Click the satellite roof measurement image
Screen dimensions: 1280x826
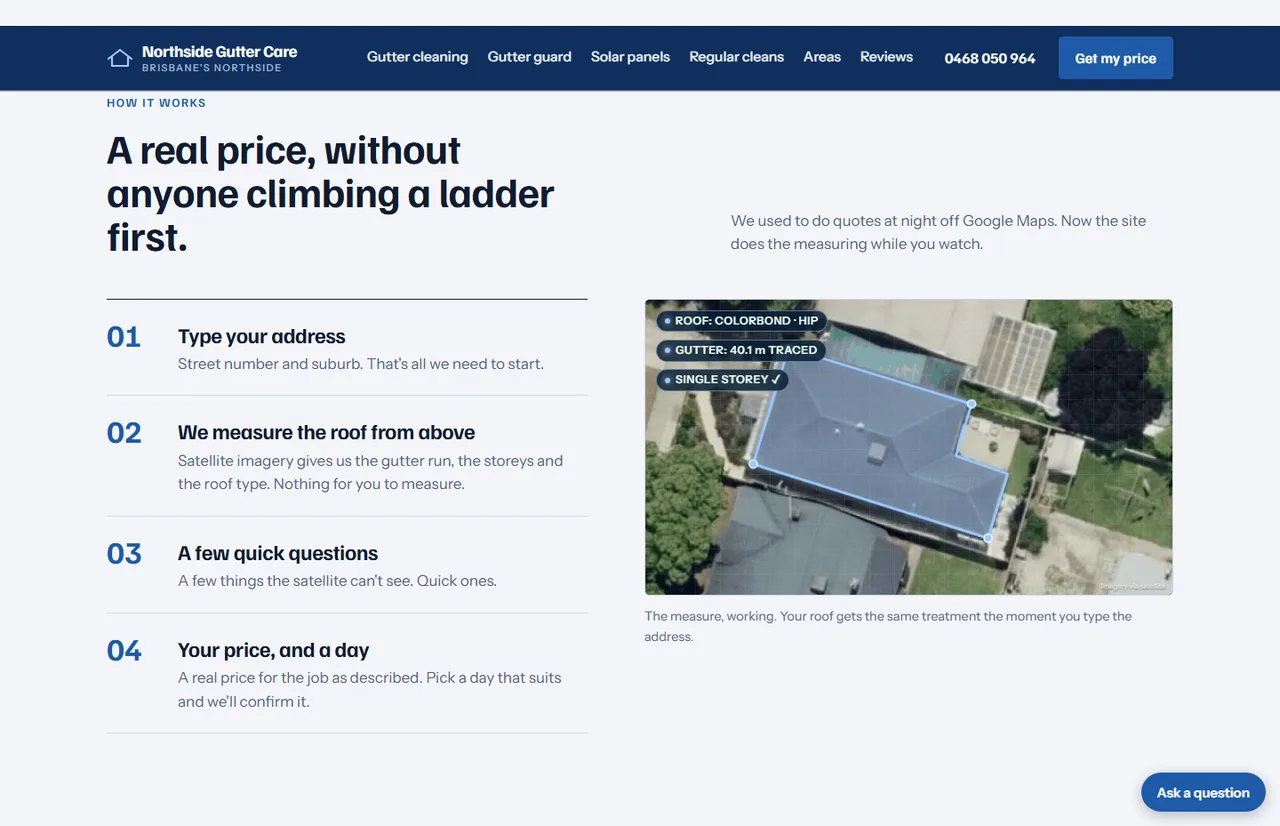click(908, 447)
